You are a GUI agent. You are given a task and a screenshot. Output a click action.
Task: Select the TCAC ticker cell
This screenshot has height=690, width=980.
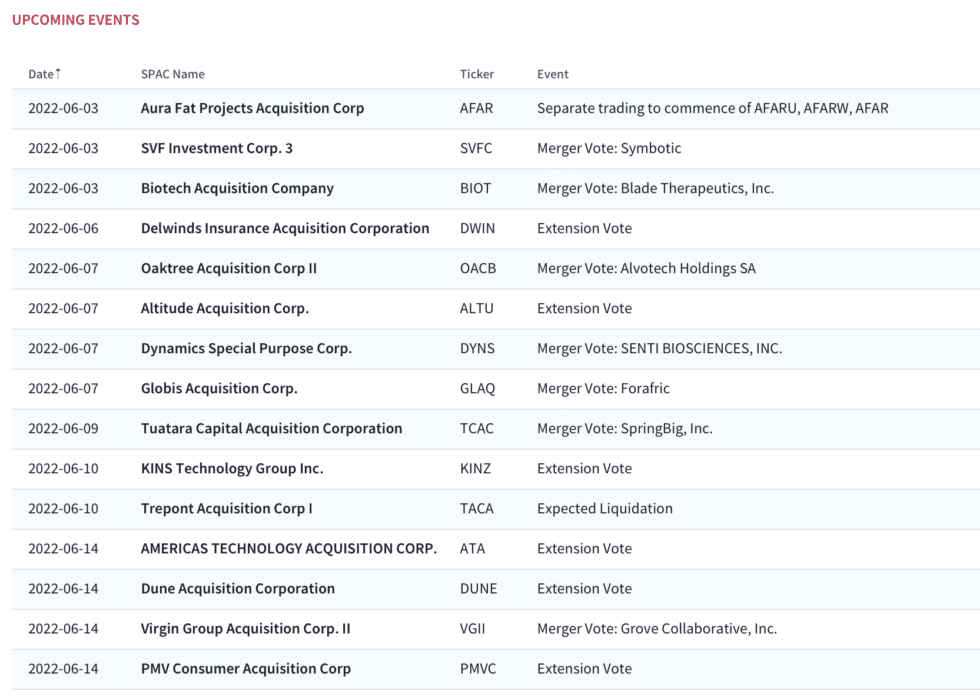click(x=477, y=428)
